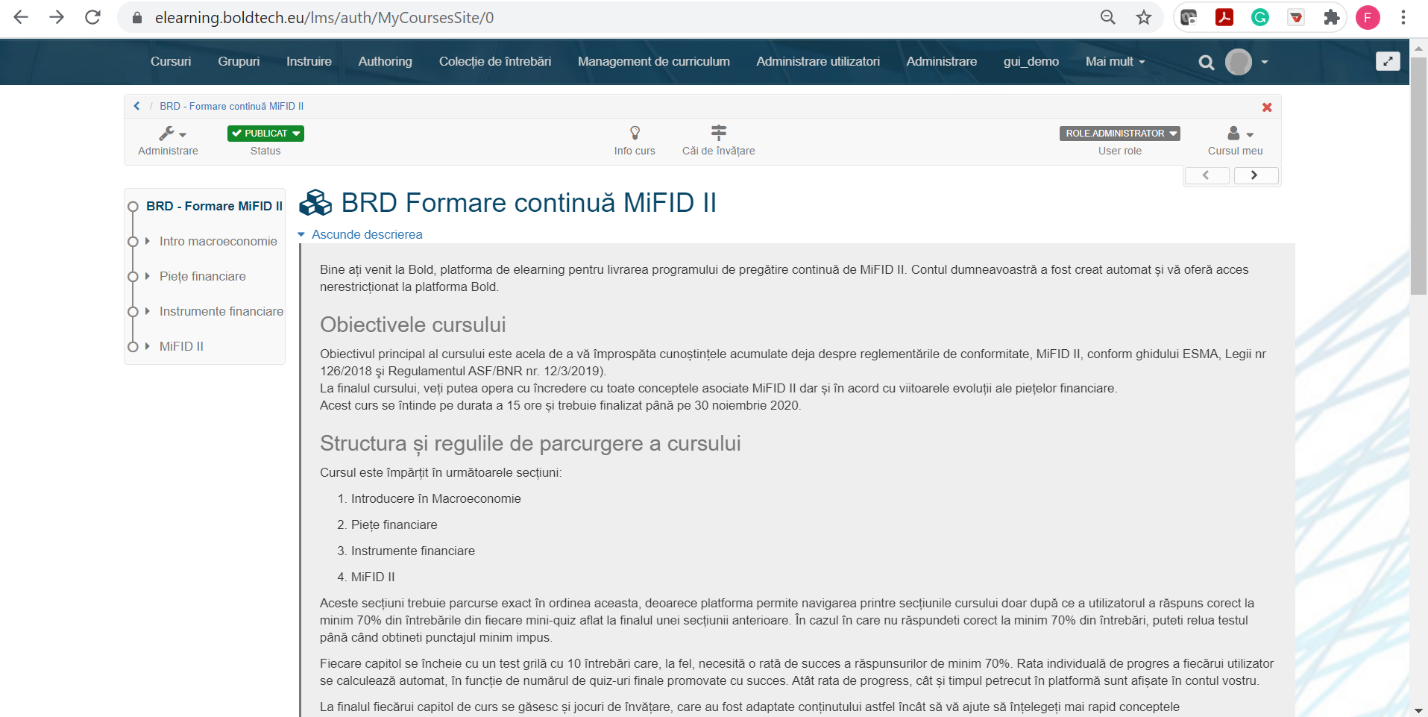
Task: Open the user avatar menu
Action: [1246, 62]
